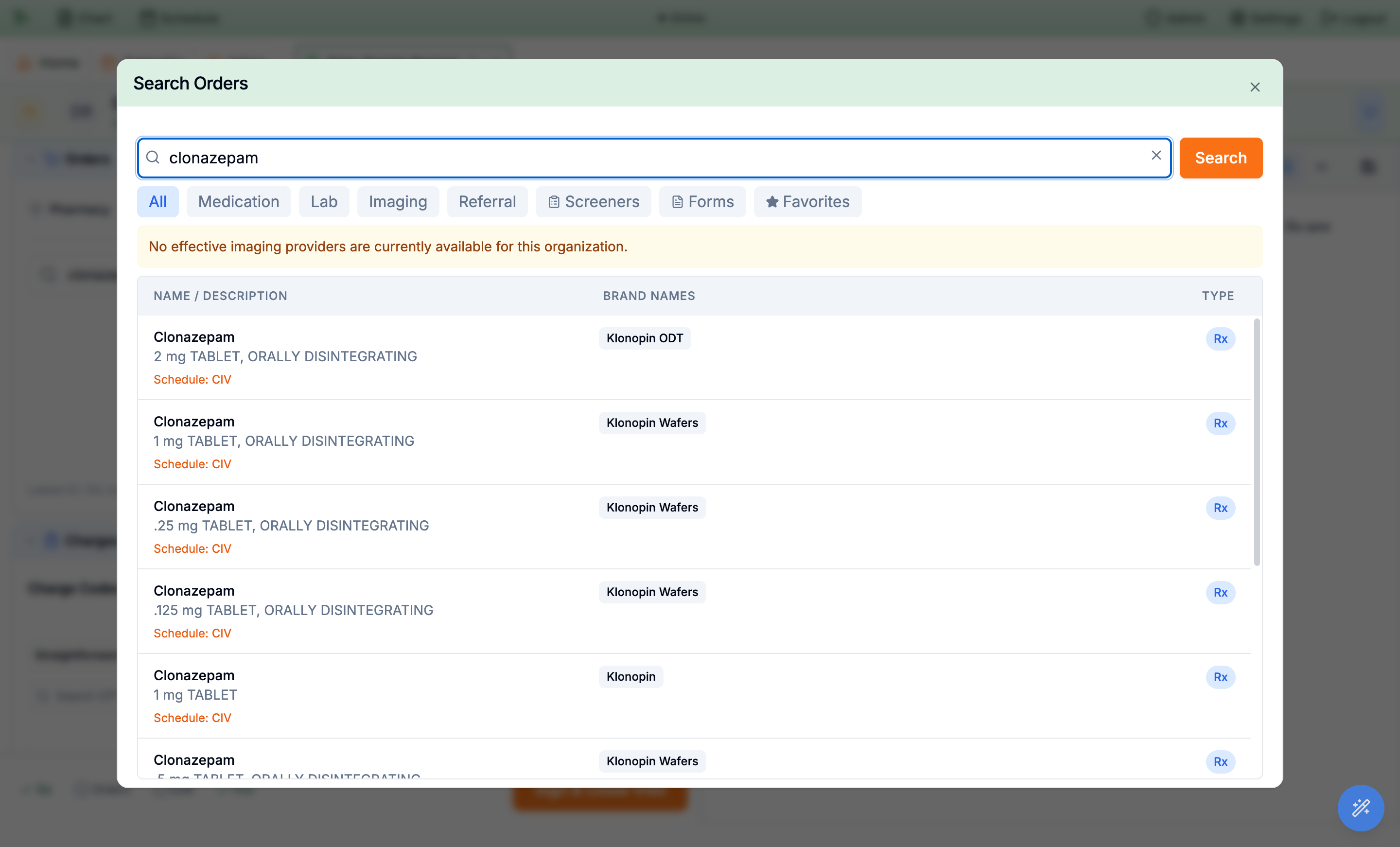
Task: Click the magnifier icon in search box
Action: point(153,158)
